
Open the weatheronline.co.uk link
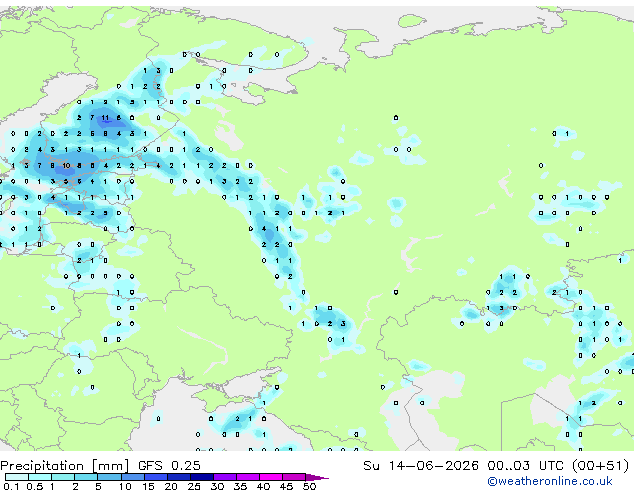(549, 481)
